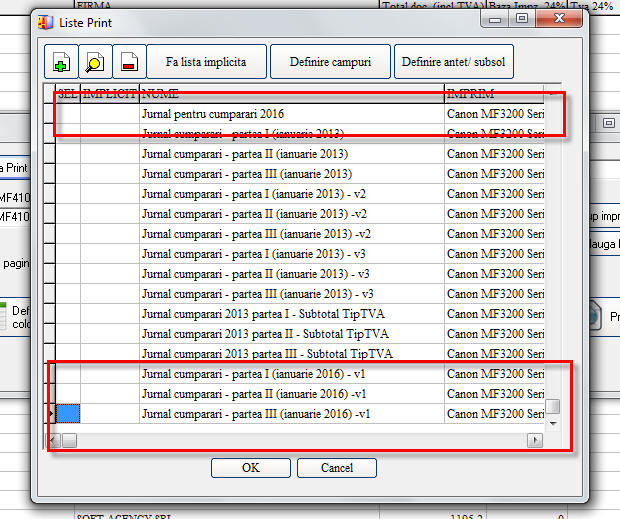Viewport: 620px width, 519px height.
Task: Click the Liste Print title bar icon
Action: [x=45, y=20]
